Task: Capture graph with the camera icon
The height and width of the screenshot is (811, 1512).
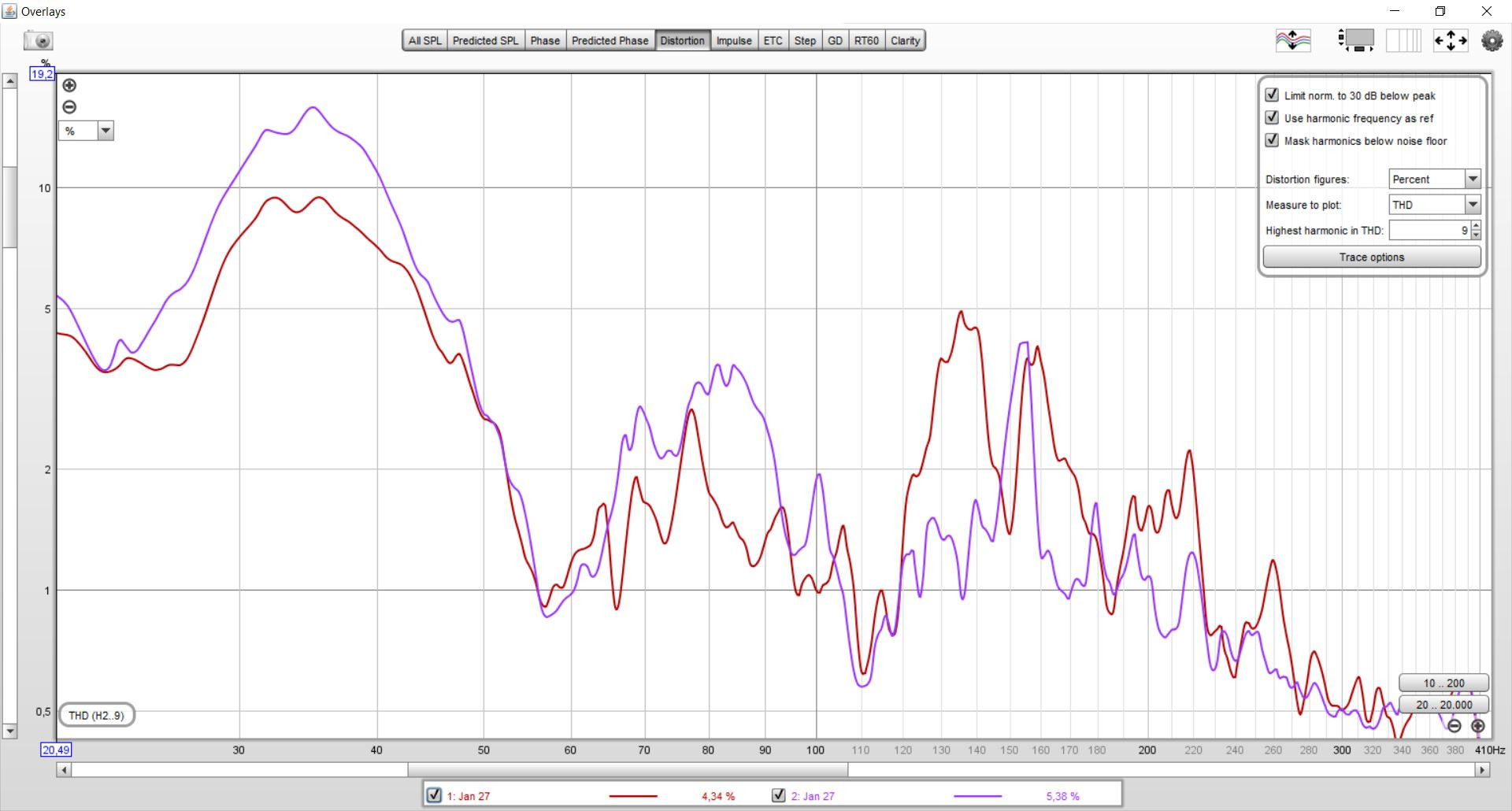Action: [x=38, y=41]
